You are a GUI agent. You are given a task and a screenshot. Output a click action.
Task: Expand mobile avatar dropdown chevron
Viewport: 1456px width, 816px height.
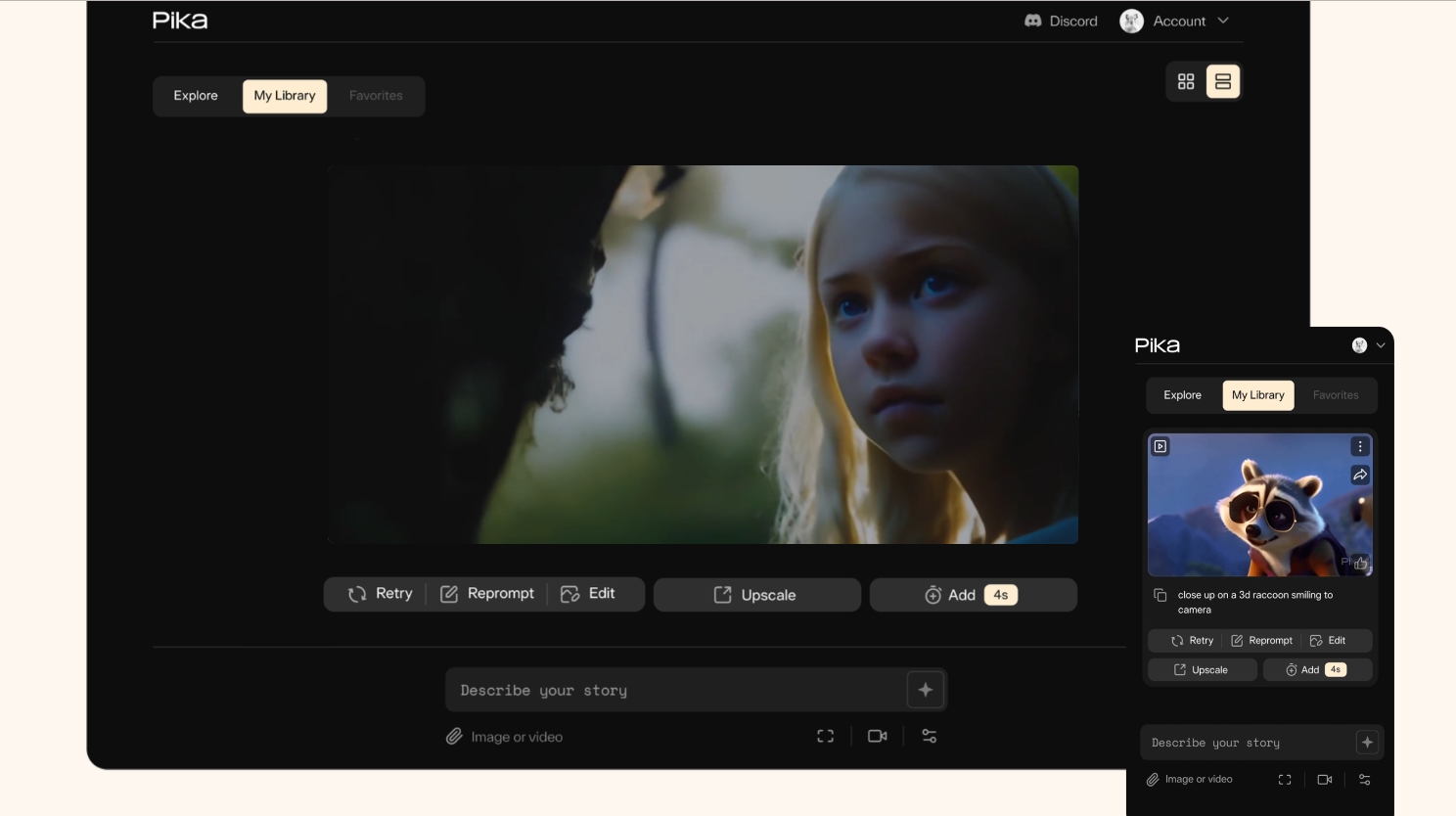[1381, 345]
